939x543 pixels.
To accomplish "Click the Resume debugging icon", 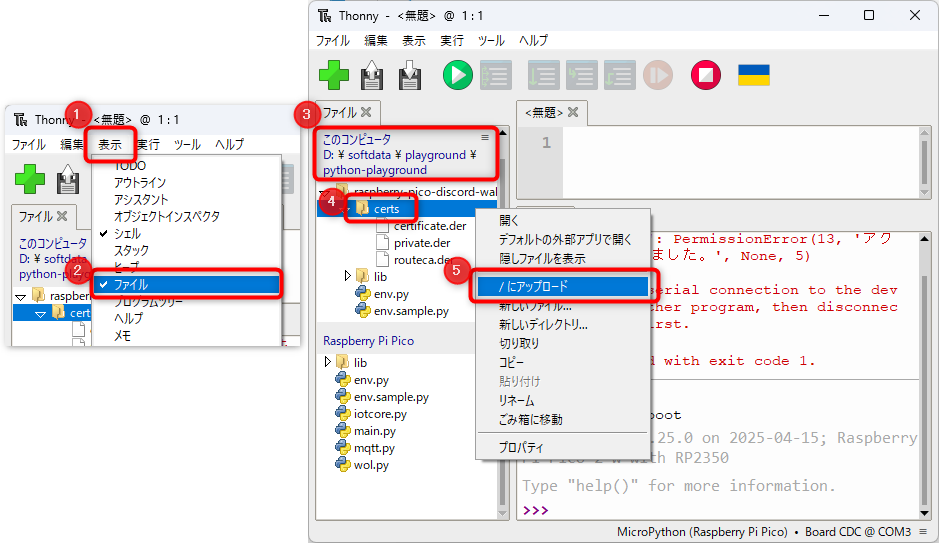I will [x=658, y=75].
